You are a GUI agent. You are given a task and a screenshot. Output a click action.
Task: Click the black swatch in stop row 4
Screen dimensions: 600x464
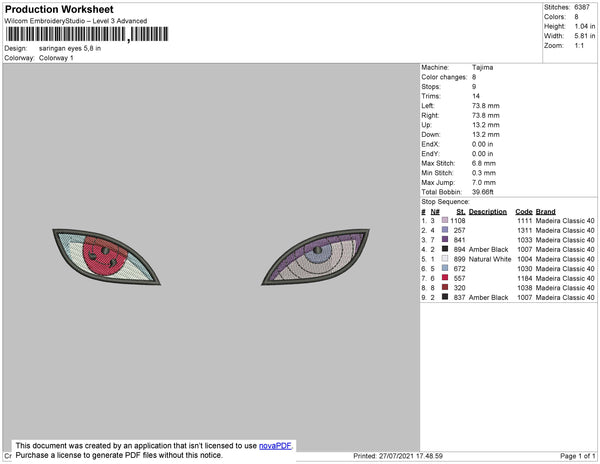(x=445, y=249)
